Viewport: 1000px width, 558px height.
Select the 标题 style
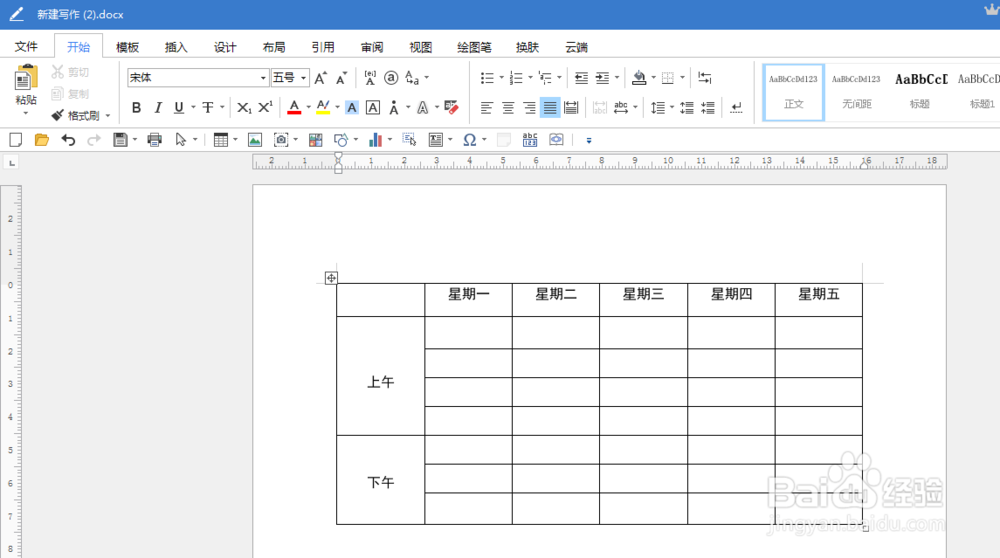(920, 92)
